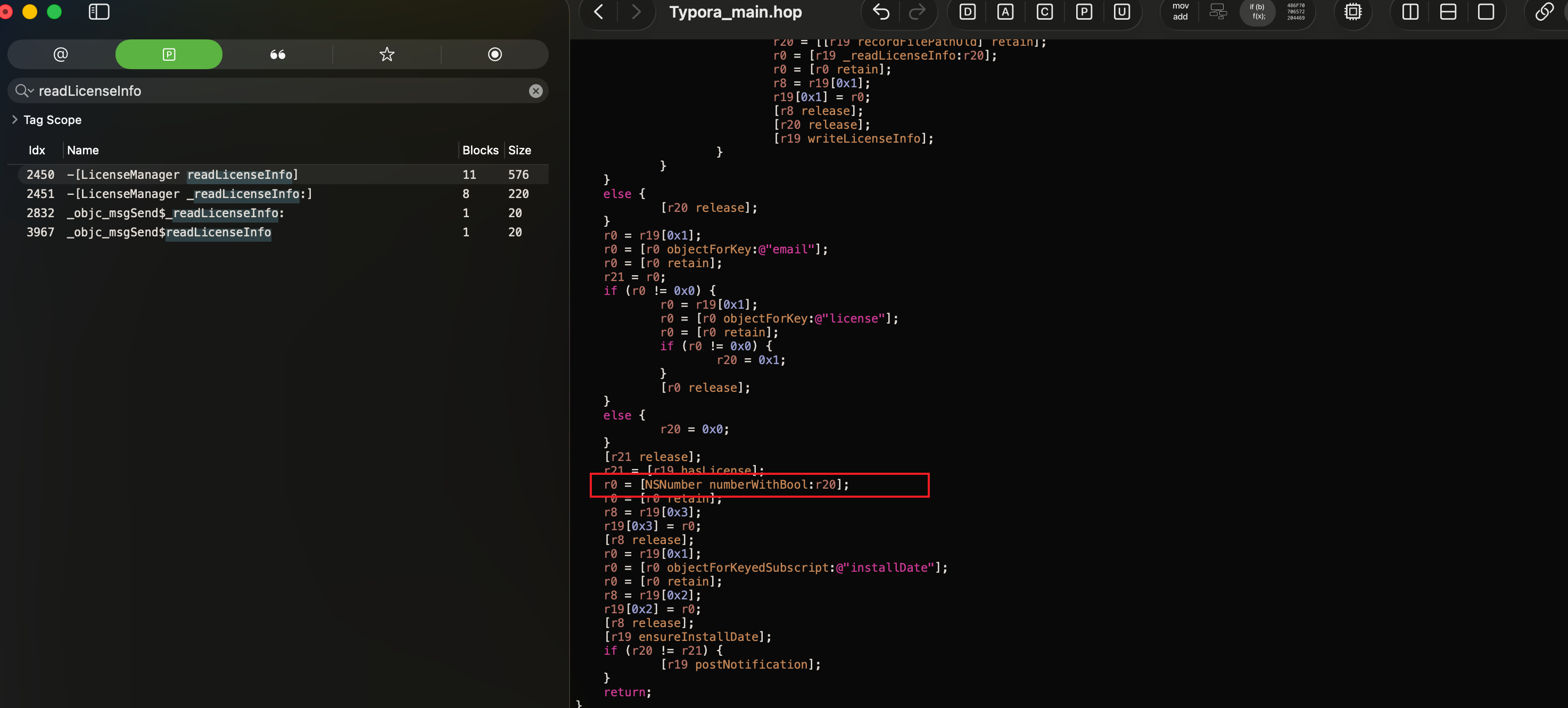Toggle the left split panel layout icon
Viewport: 1568px width, 708px height.
tap(1410, 12)
